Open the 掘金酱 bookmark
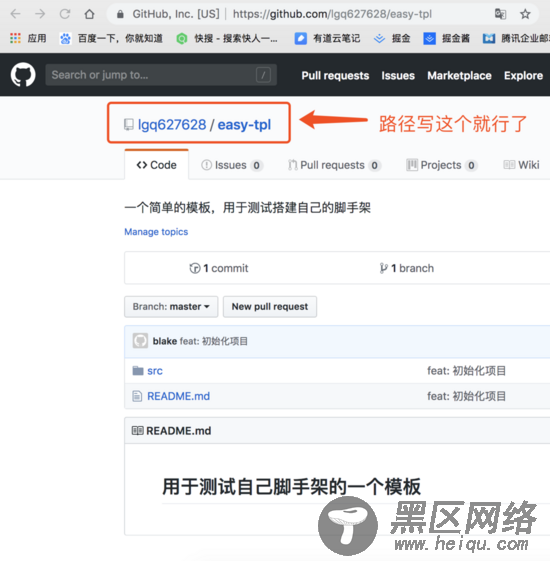Screen dimensions: 550x561 (446, 38)
